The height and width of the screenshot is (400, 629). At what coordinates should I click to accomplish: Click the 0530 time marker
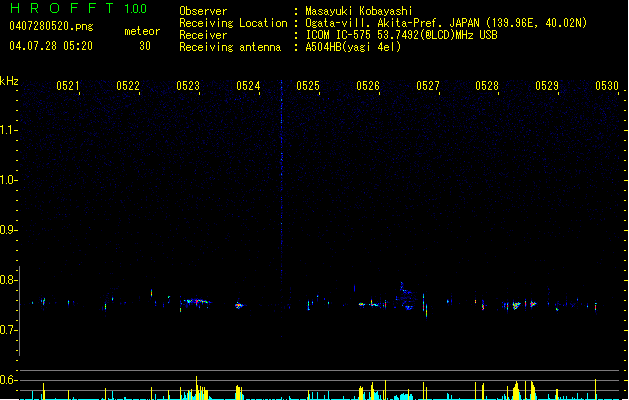click(x=607, y=86)
